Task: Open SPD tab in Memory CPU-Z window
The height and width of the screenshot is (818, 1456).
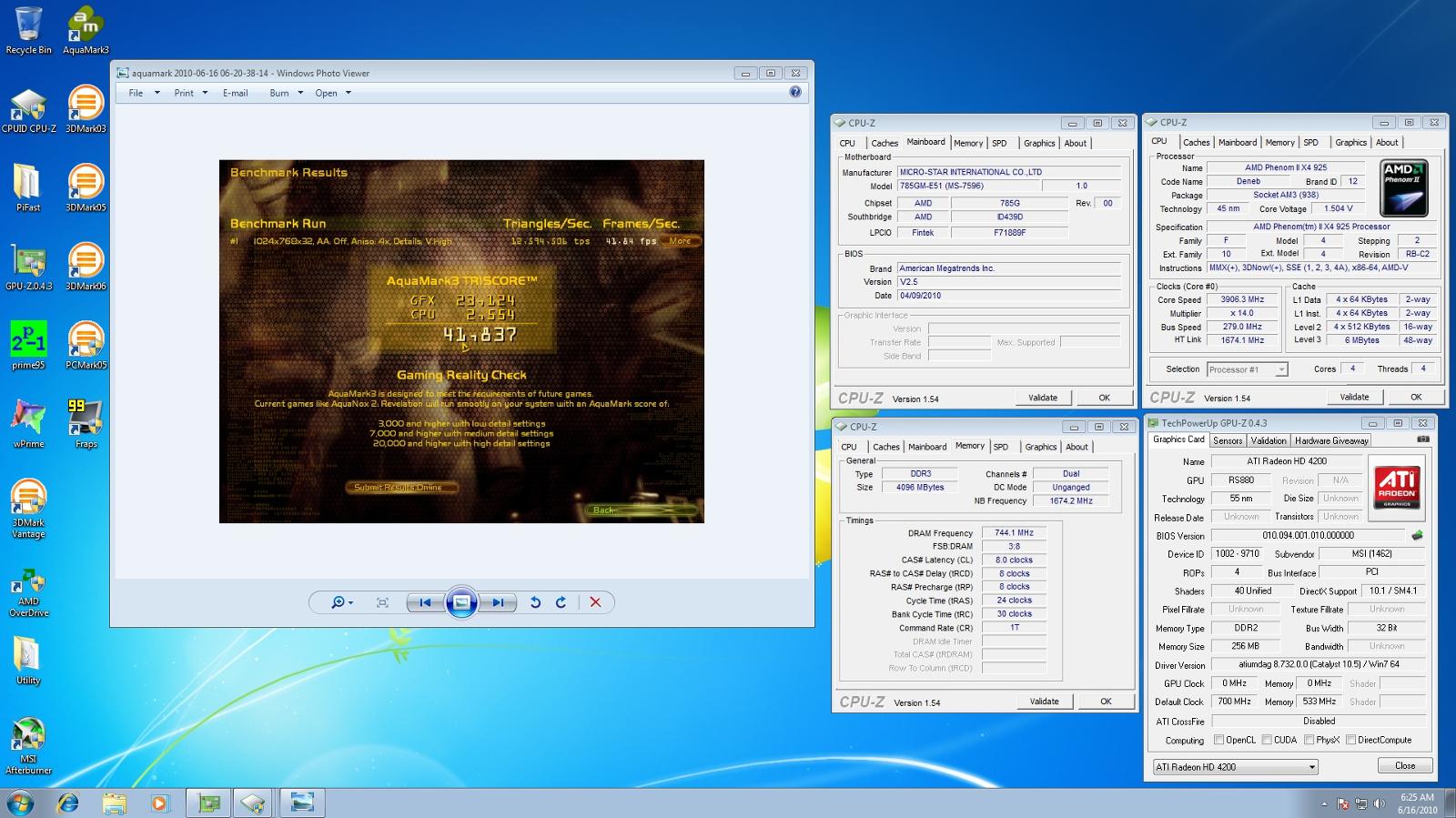Action: [x=1000, y=447]
